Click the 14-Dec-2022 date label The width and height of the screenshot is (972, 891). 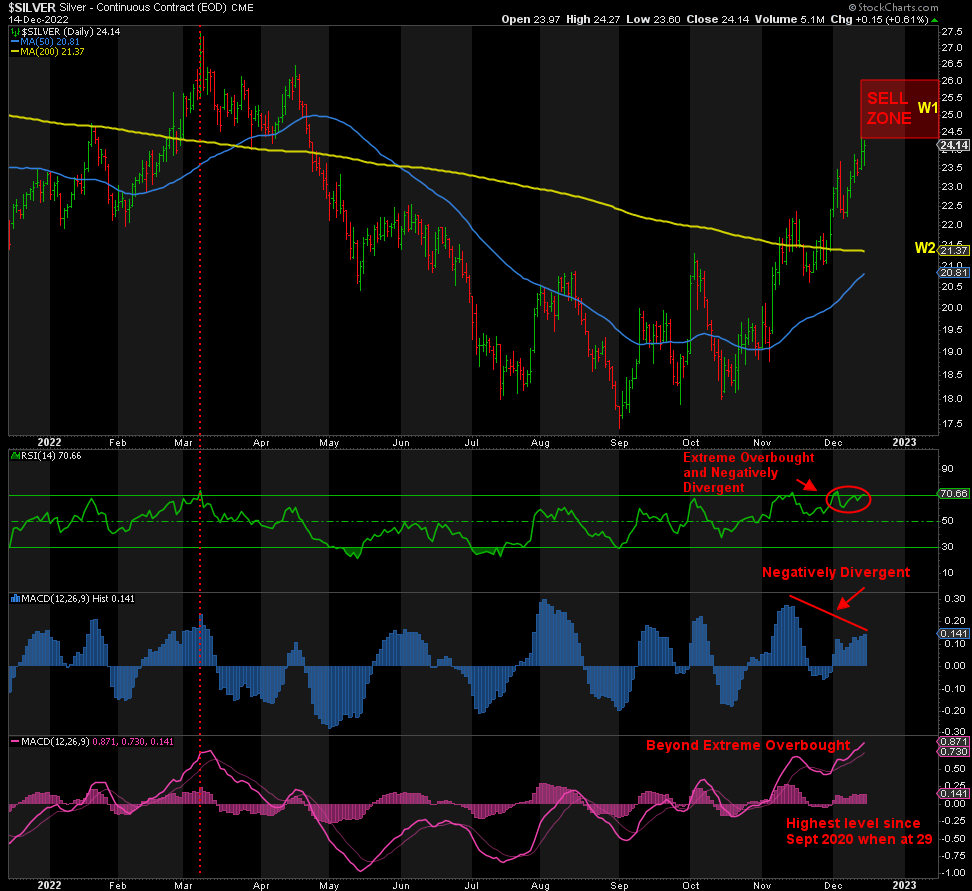38,19
